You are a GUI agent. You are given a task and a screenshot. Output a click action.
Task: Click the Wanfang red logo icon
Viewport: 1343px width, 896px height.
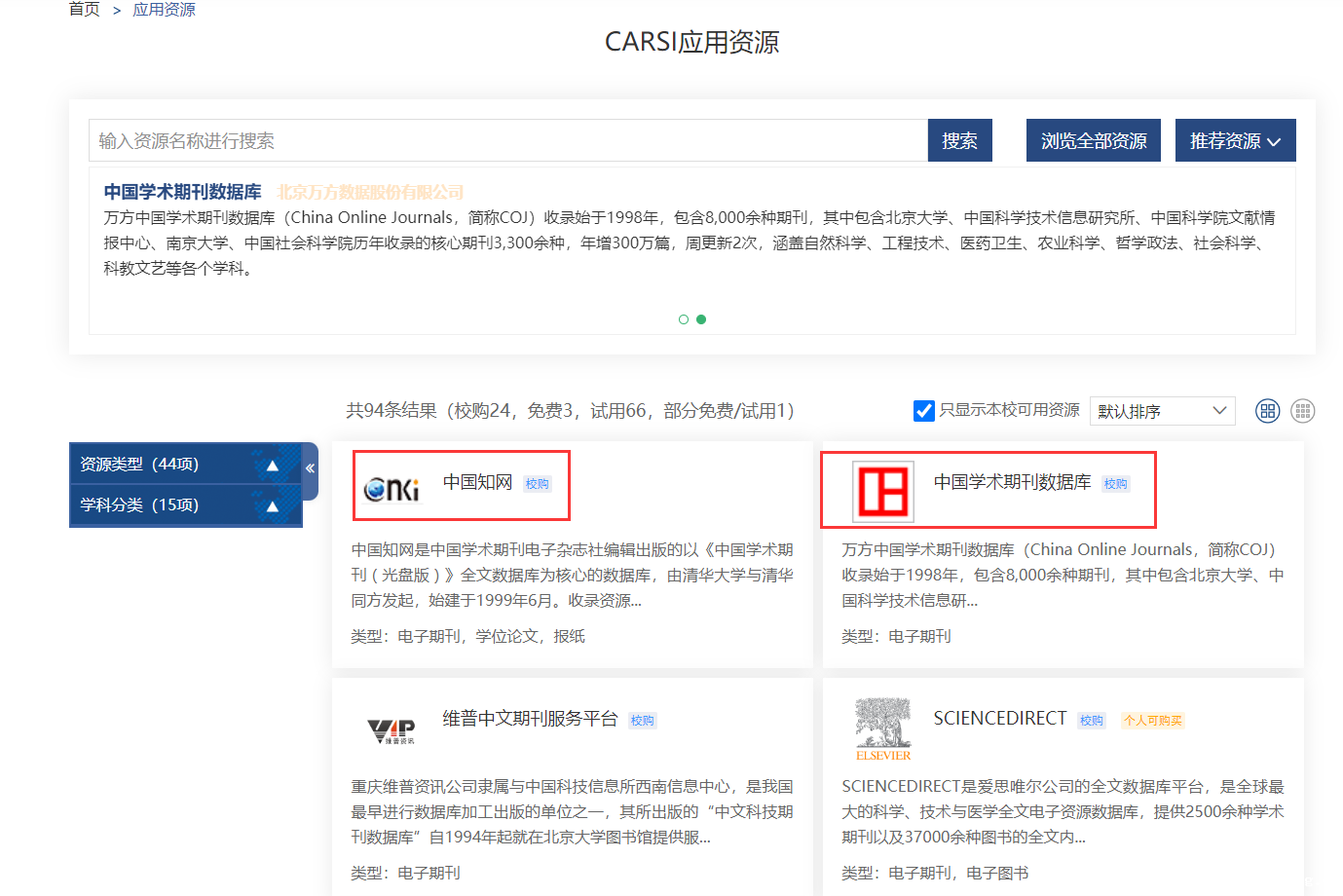click(x=883, y=491)
